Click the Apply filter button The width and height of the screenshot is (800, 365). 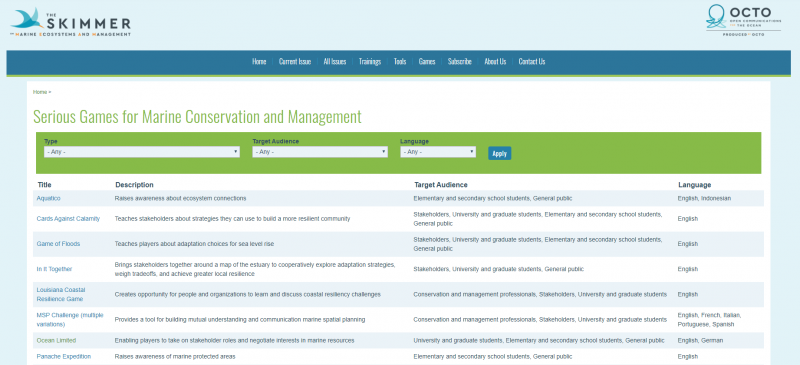(x=499, y=153)
